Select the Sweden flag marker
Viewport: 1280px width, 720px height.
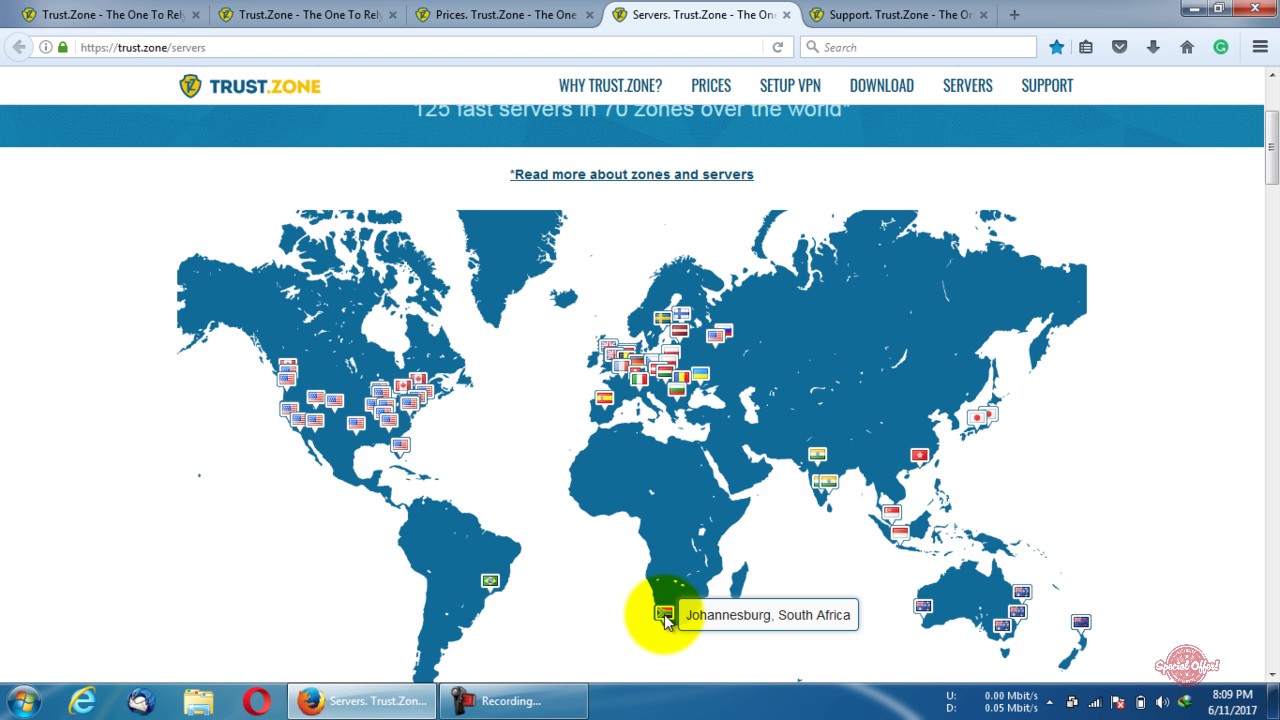(x=662, y=318)
